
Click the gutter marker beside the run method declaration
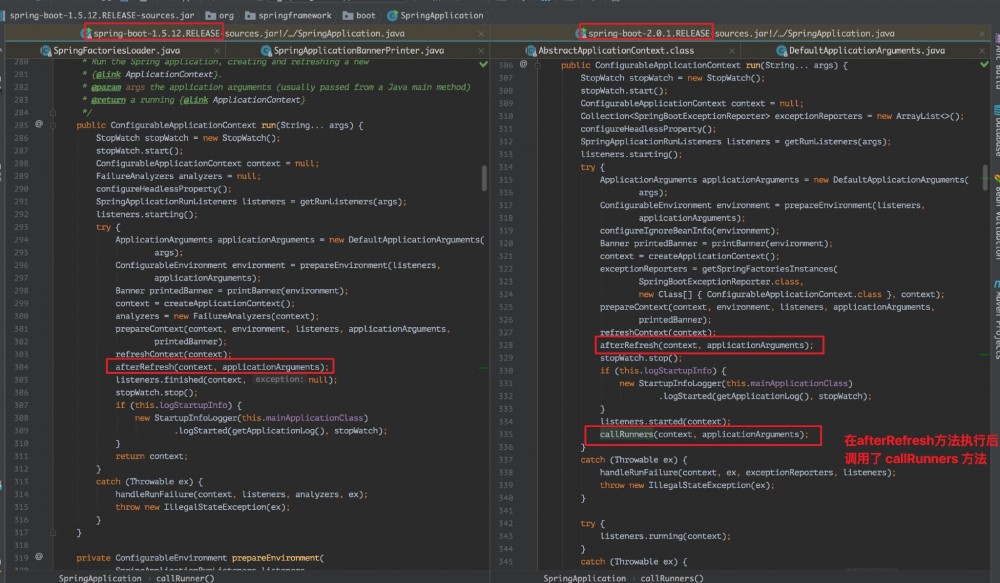tap(39, 124)
